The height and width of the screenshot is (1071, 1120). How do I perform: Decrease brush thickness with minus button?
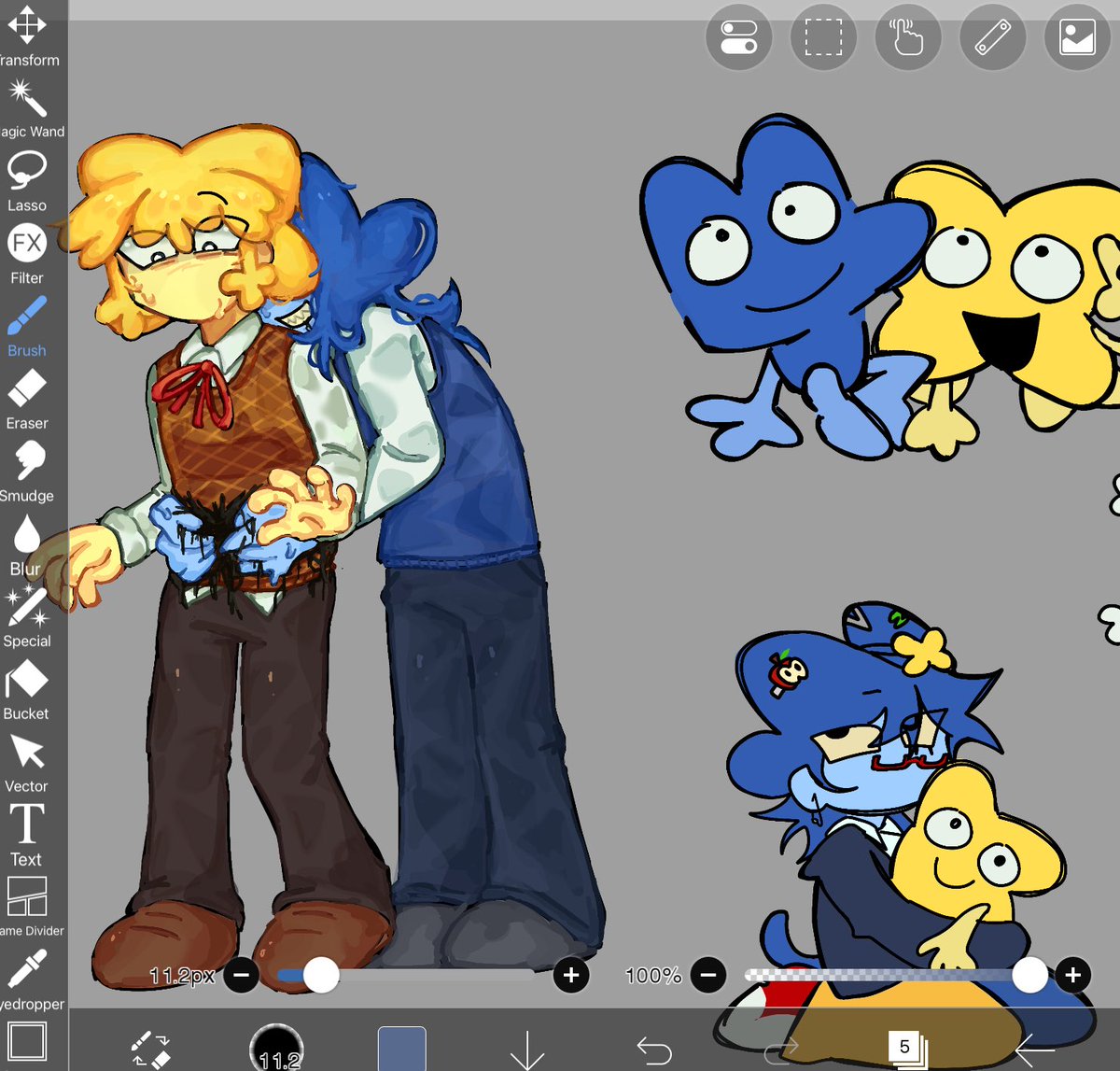(x=241, y=976)
